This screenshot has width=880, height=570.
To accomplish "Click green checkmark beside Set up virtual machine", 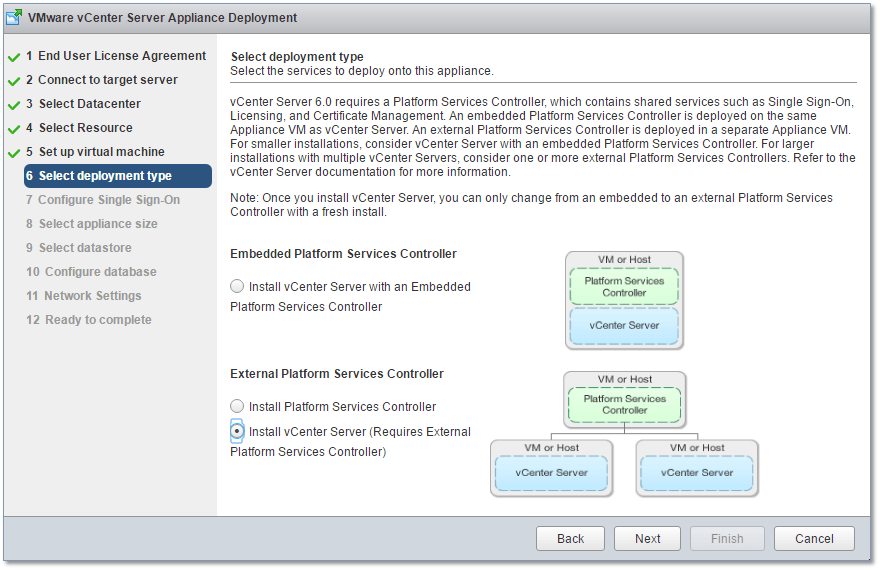I will tap(14, 153).
